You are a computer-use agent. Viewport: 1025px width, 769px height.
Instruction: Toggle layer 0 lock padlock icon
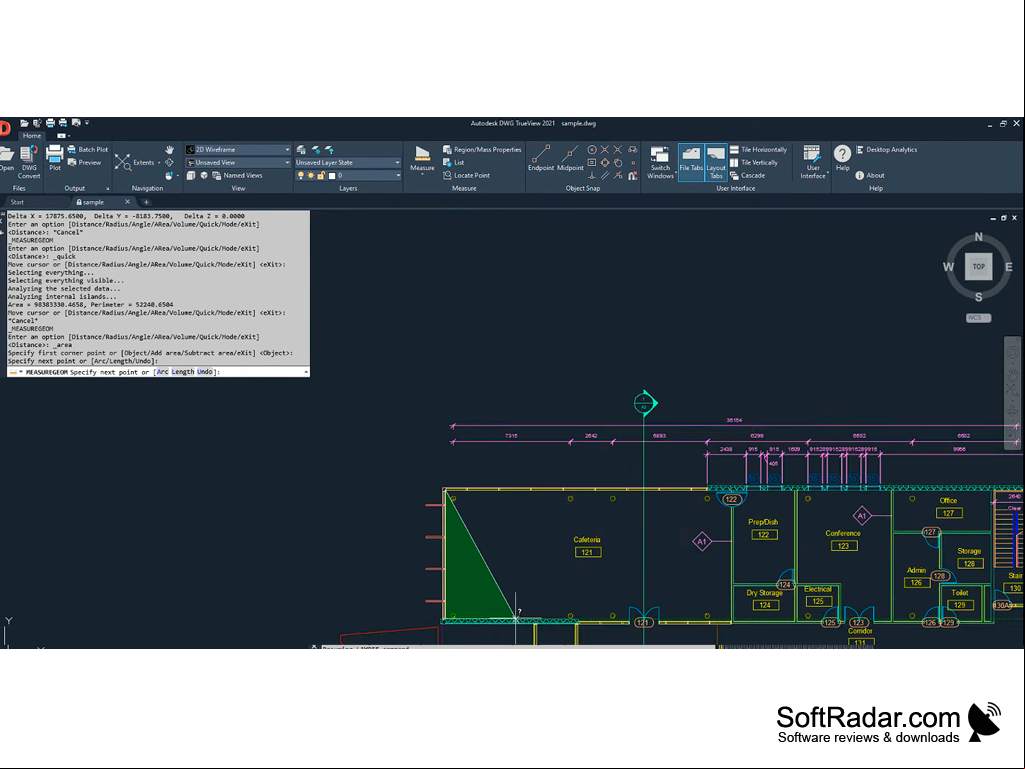[321, 175]
